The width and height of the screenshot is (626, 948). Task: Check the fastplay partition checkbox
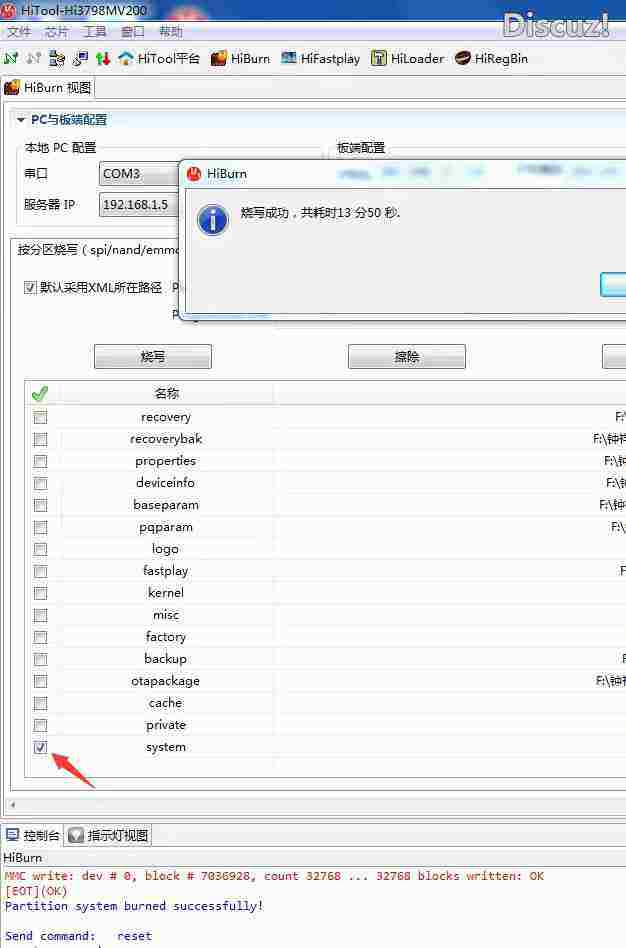[41, 571]
